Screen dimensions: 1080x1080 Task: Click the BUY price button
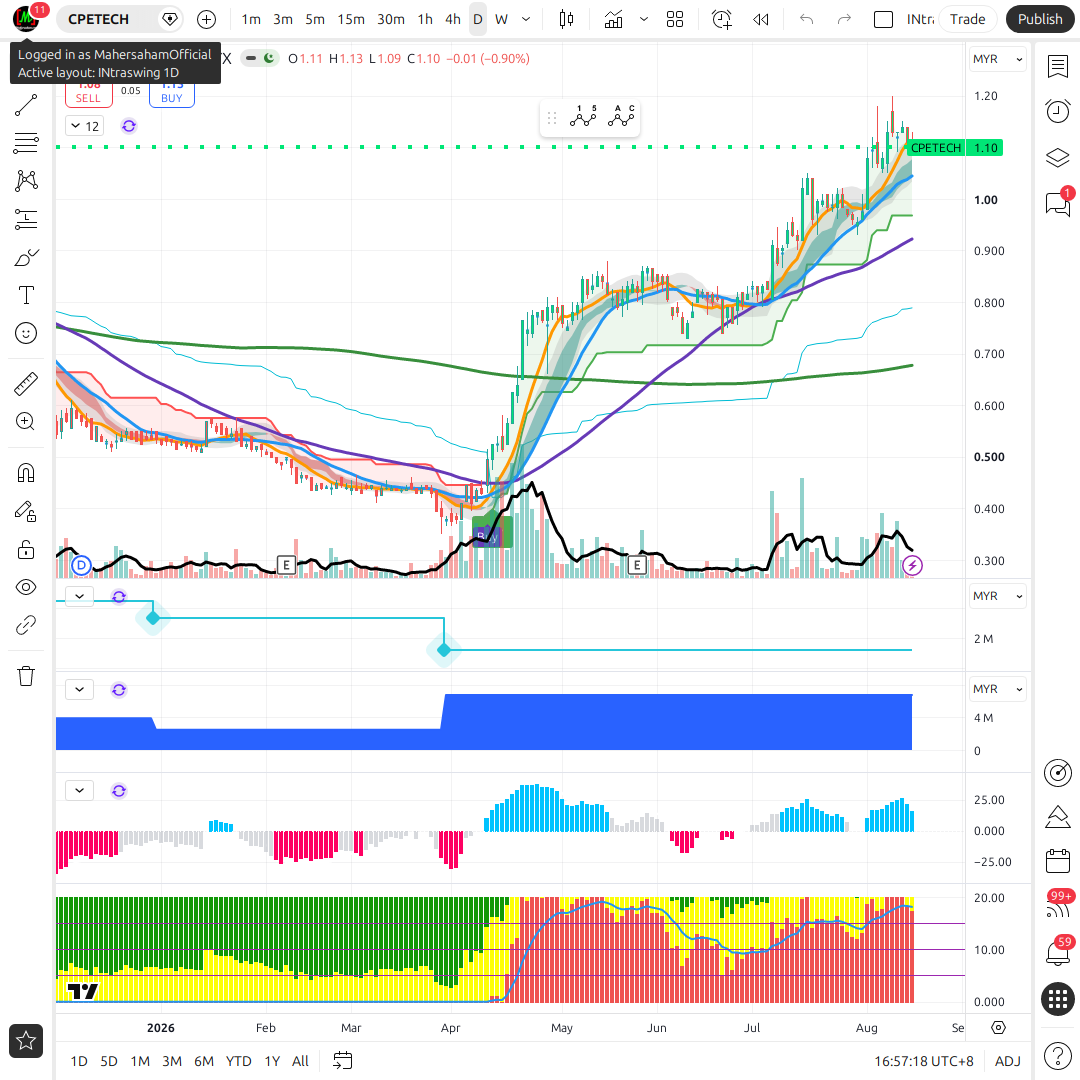point(172,94)
